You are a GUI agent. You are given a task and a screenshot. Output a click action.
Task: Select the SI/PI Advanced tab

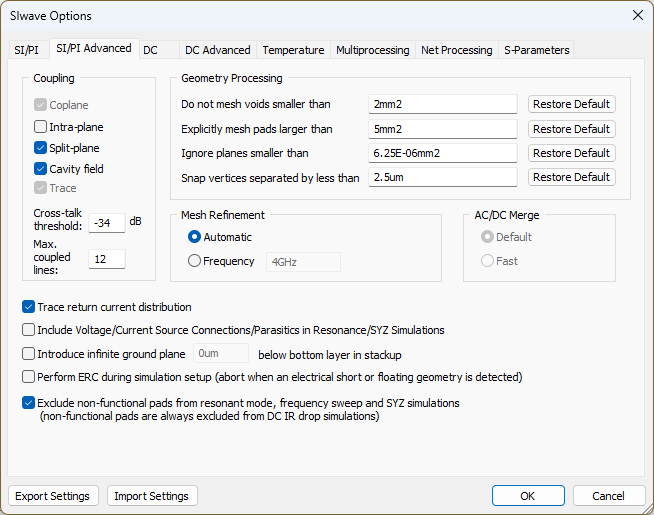[94, 48]
